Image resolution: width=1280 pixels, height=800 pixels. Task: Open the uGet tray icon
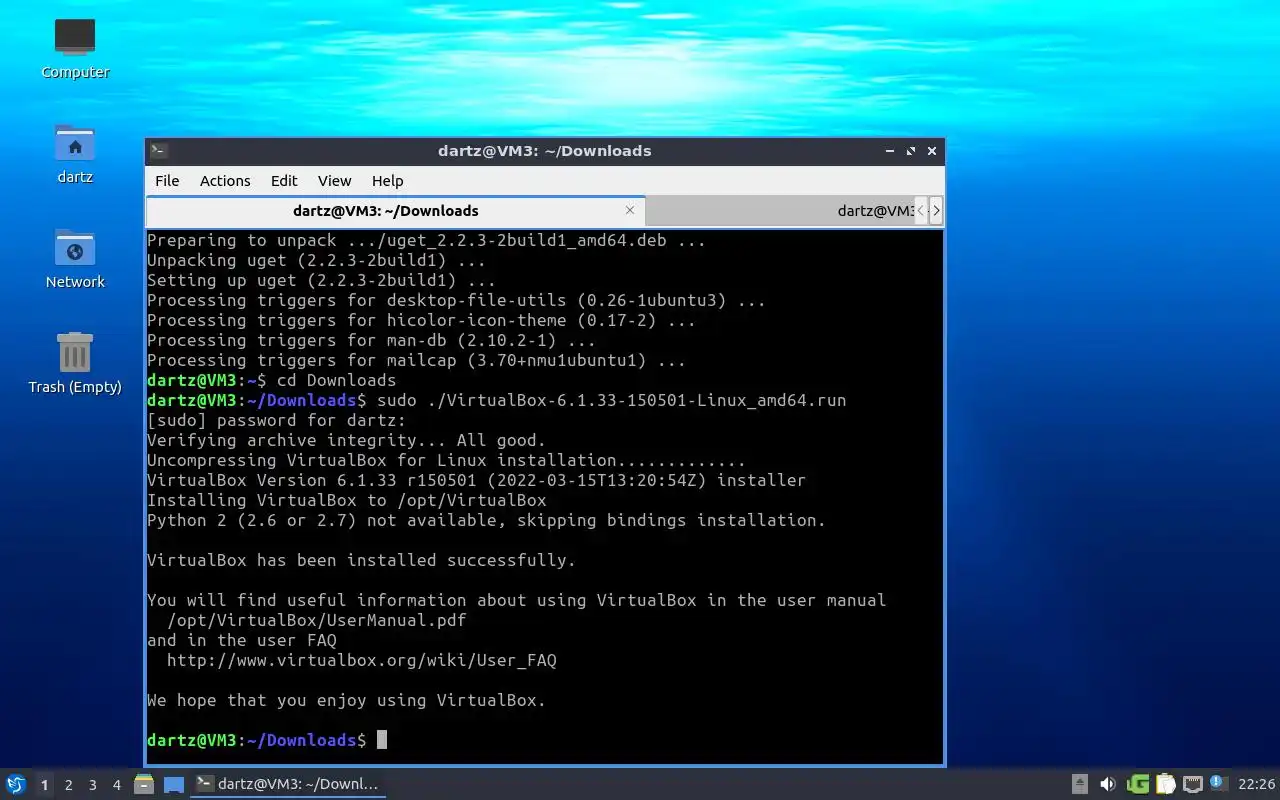[1137, 784]
